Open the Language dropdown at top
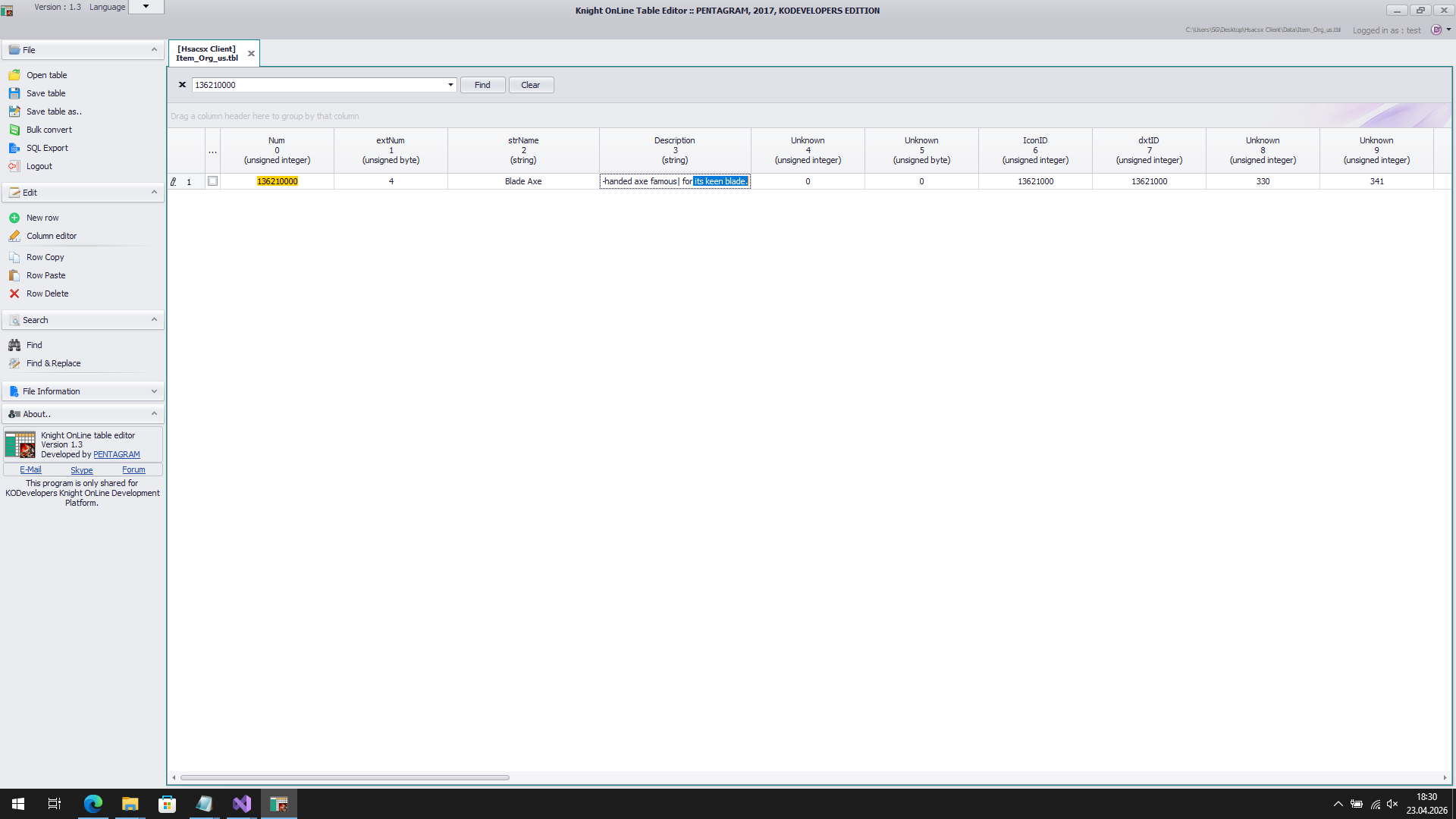 click(146, 7)
